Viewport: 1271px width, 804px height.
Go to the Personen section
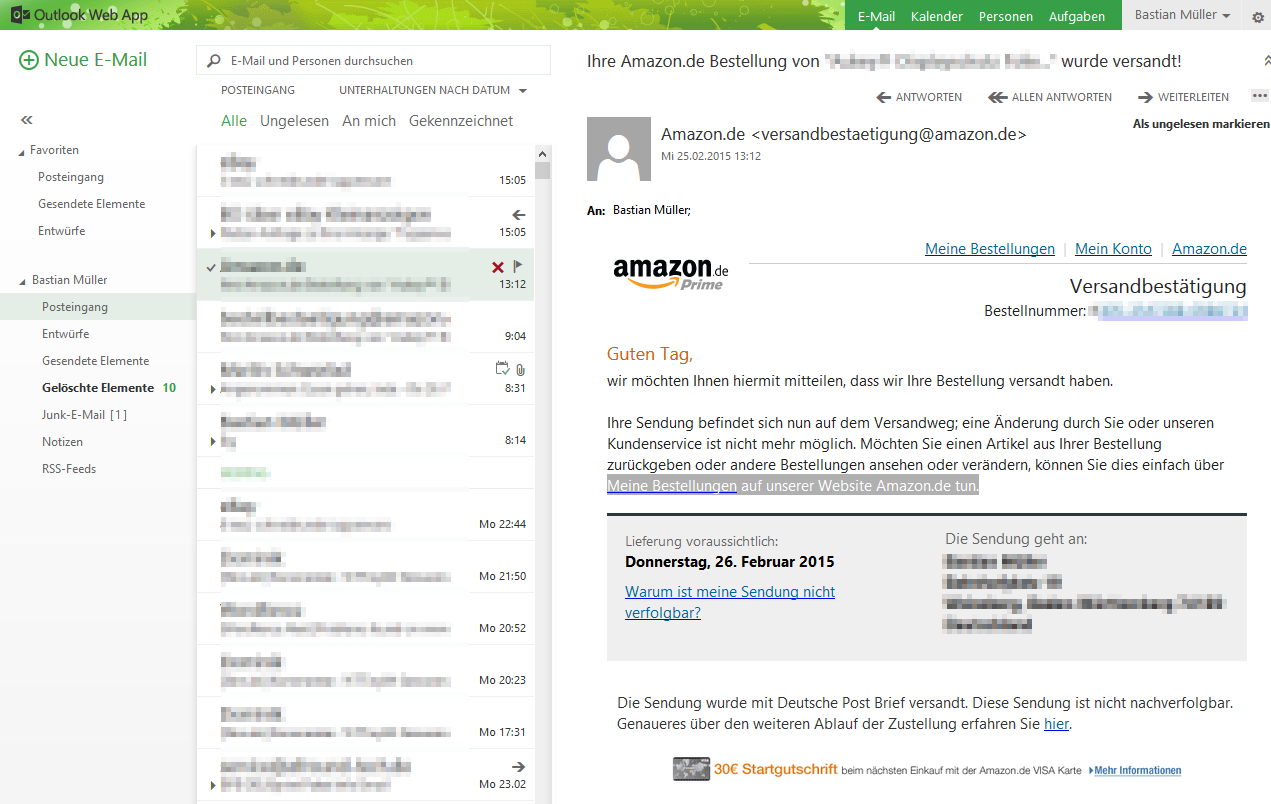tap(1006, 16)
